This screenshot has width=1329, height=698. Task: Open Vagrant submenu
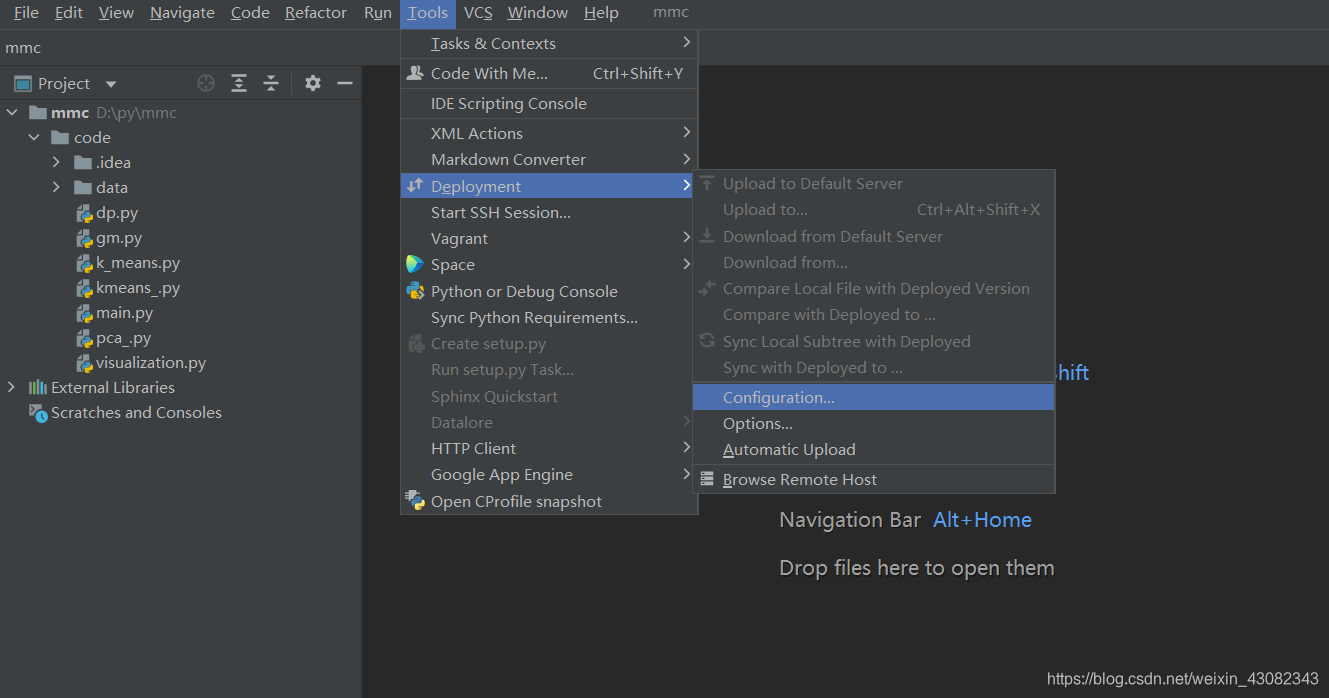click(x=549, y=239)
